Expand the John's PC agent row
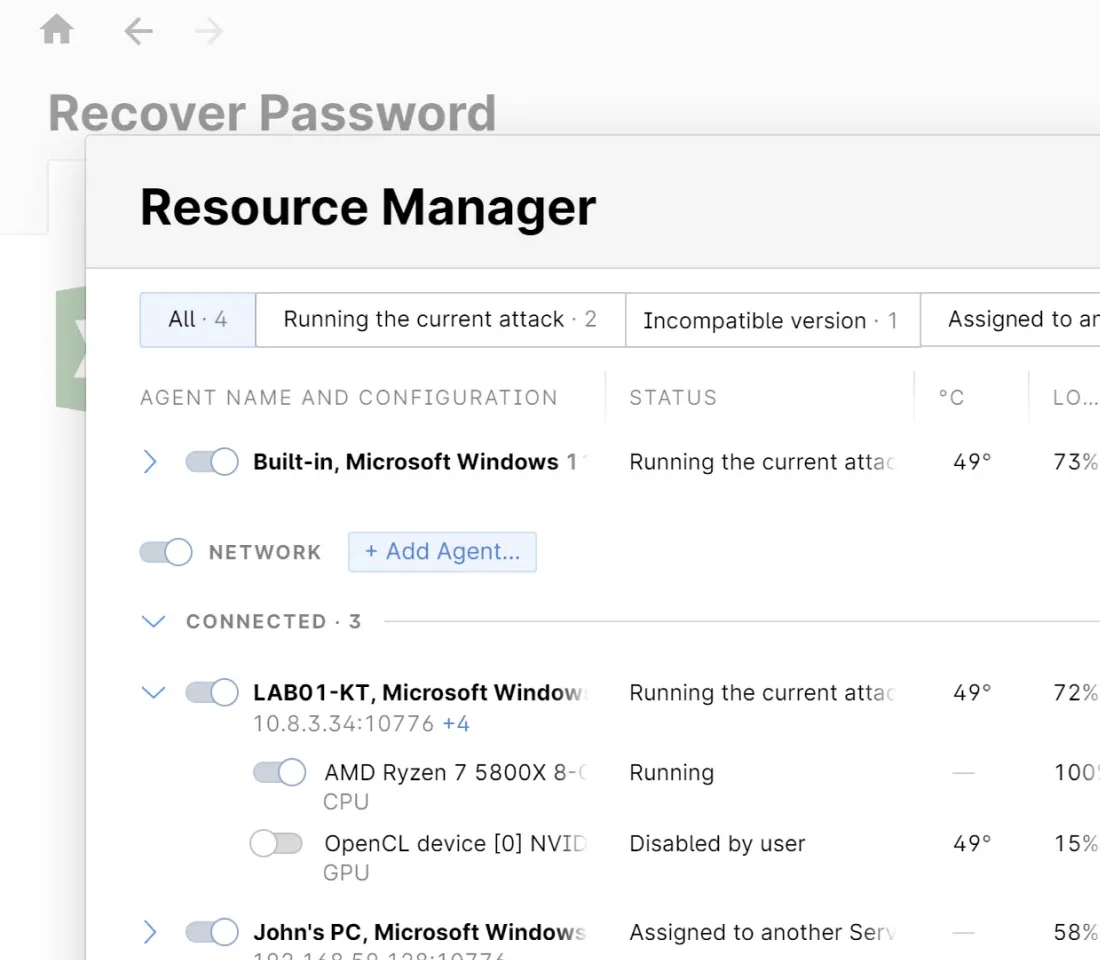The image size is (1100, 960). (x=150, y=932)
